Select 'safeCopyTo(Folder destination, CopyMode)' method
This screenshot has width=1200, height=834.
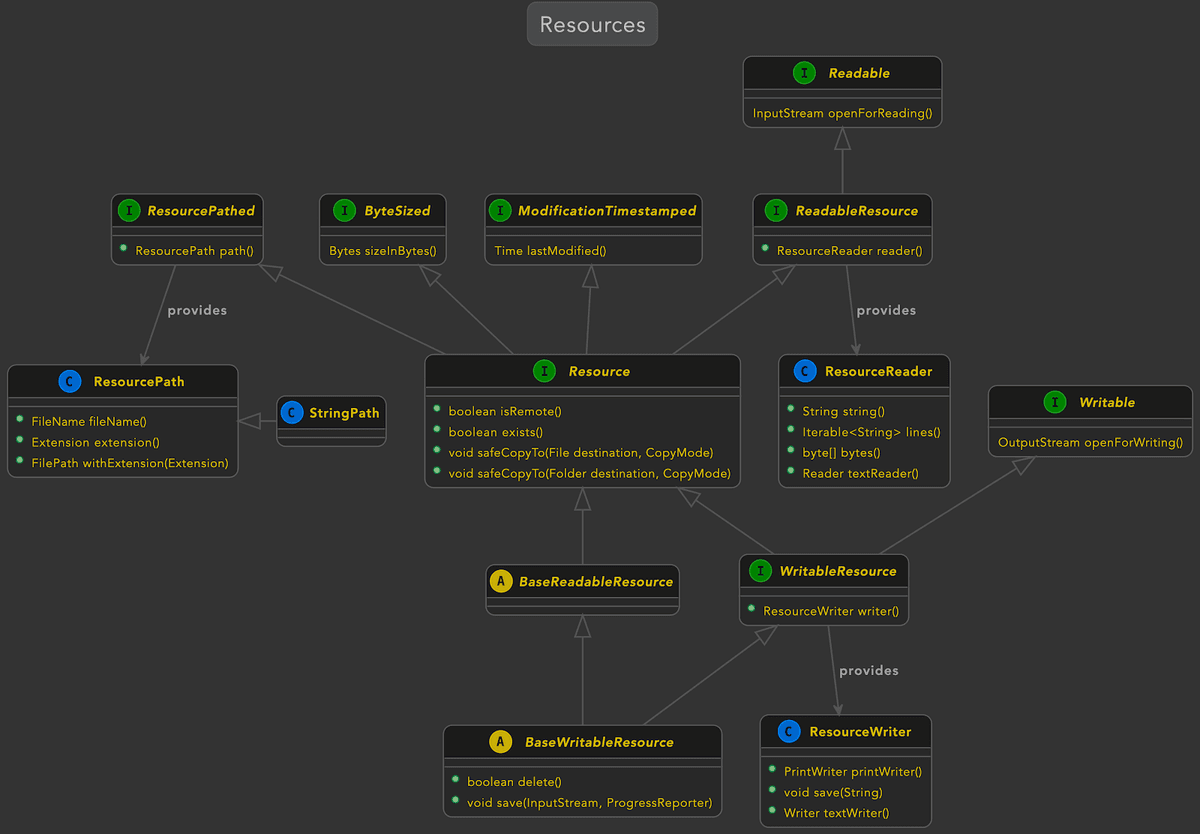(589, 473)
